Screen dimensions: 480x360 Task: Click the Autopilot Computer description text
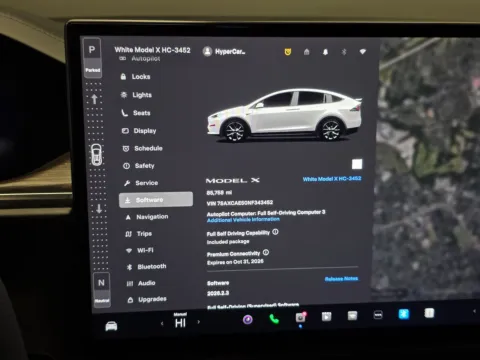[266, 213]
